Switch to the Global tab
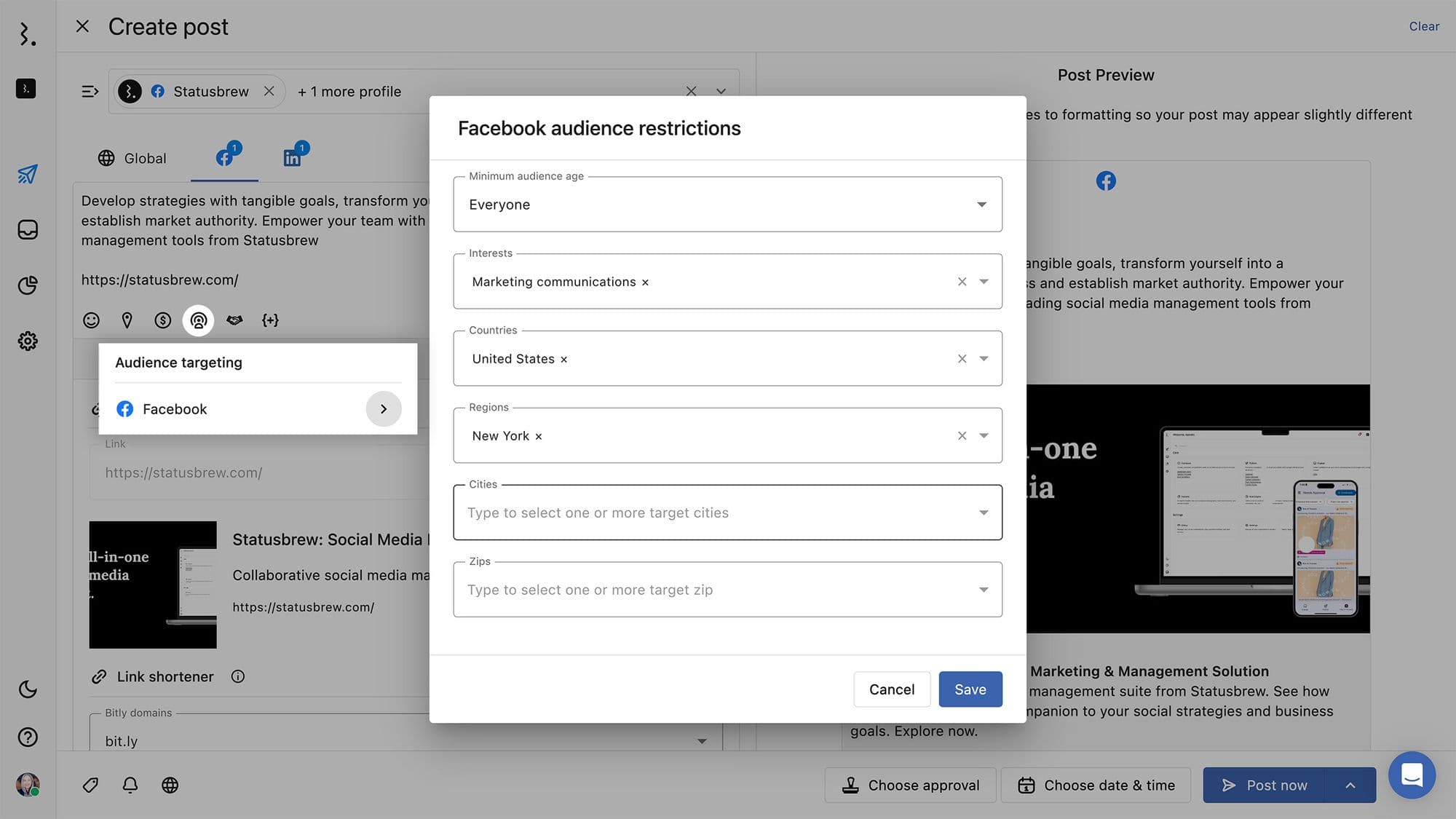 132,158
